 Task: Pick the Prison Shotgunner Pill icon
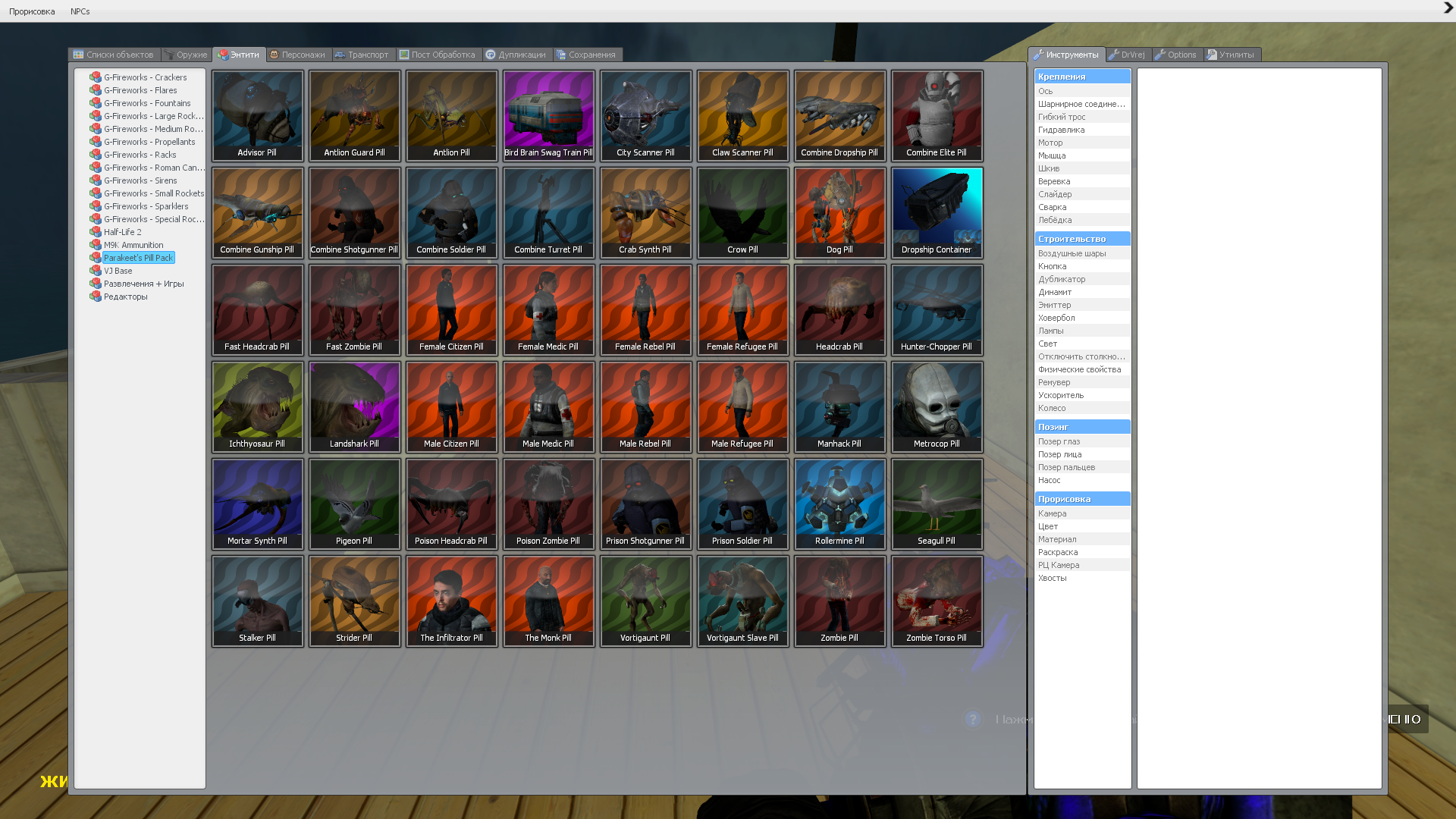point(646,504)
